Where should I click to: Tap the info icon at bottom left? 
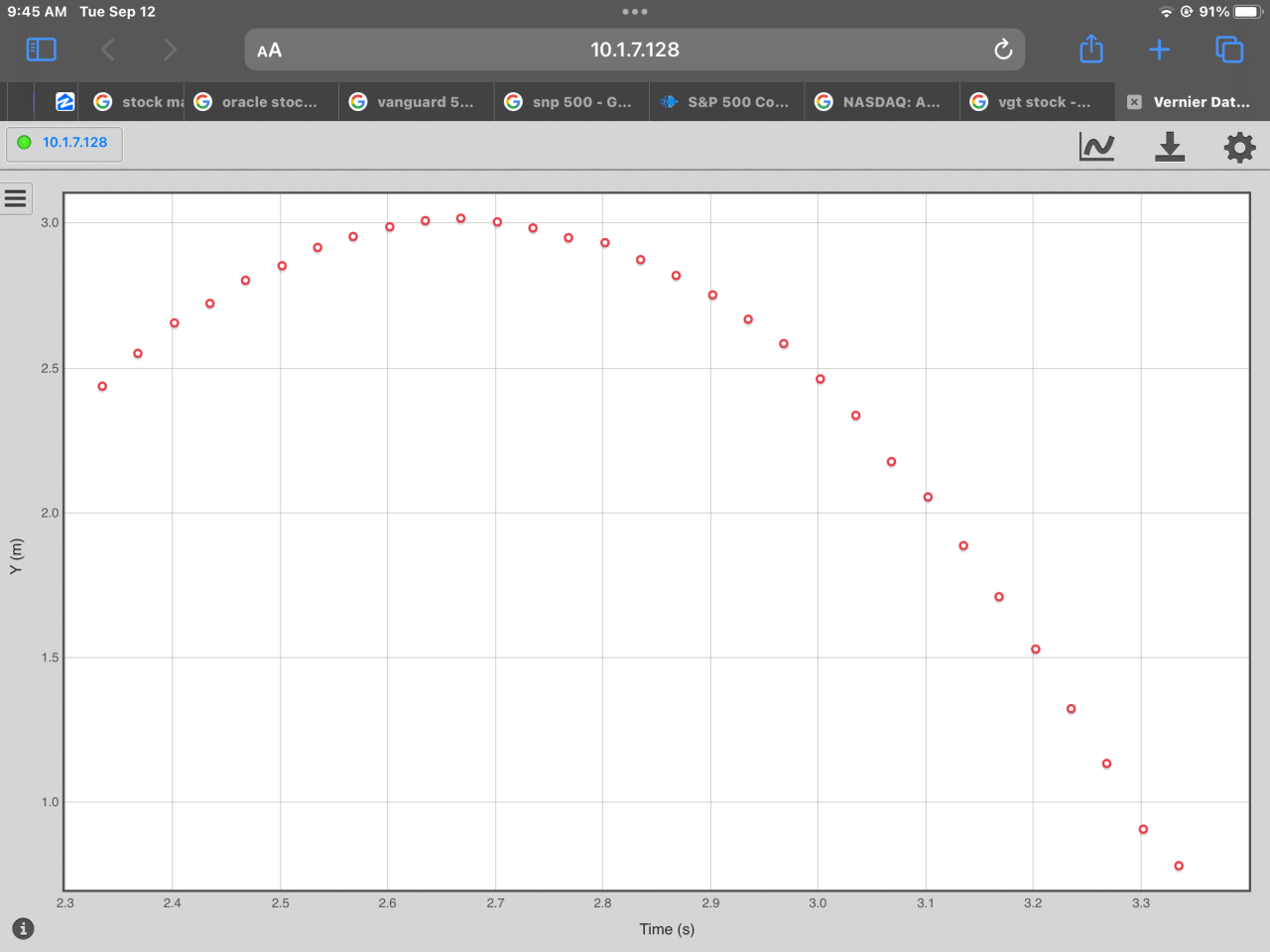[x=24, y=928]
